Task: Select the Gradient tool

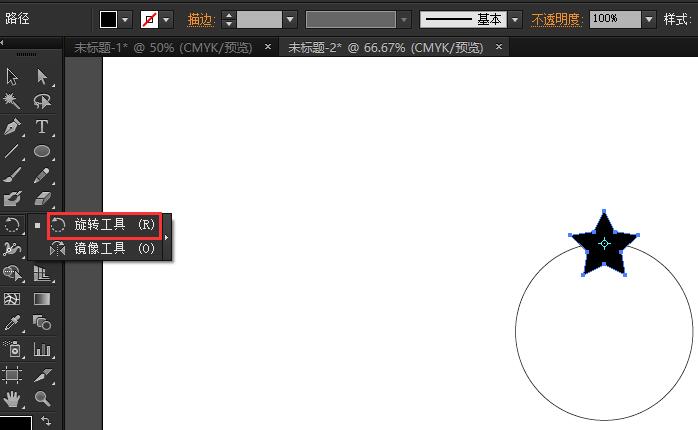Action: click(x=42, y=298)
